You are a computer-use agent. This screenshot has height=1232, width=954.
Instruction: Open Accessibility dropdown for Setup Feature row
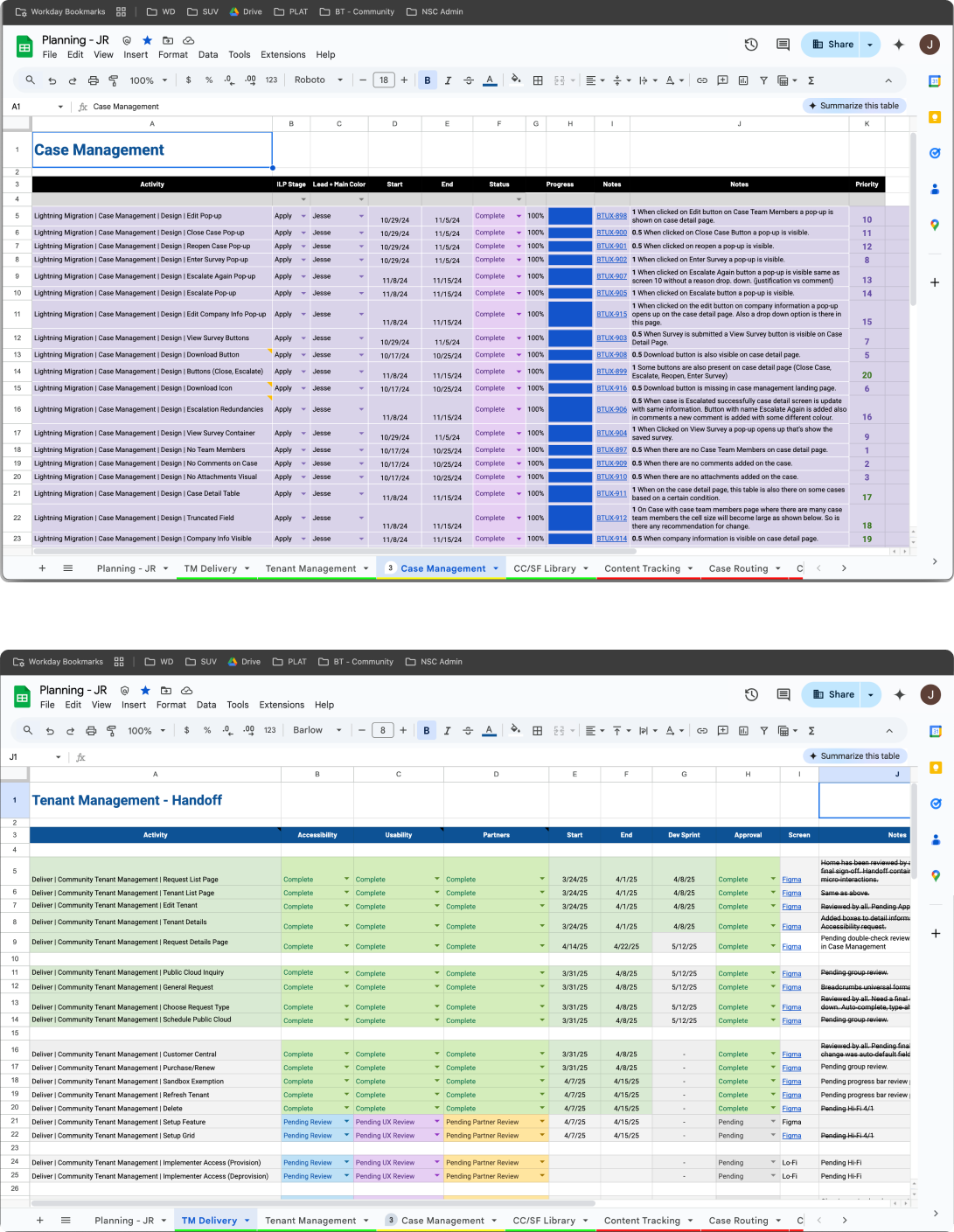coord(346,1122)
